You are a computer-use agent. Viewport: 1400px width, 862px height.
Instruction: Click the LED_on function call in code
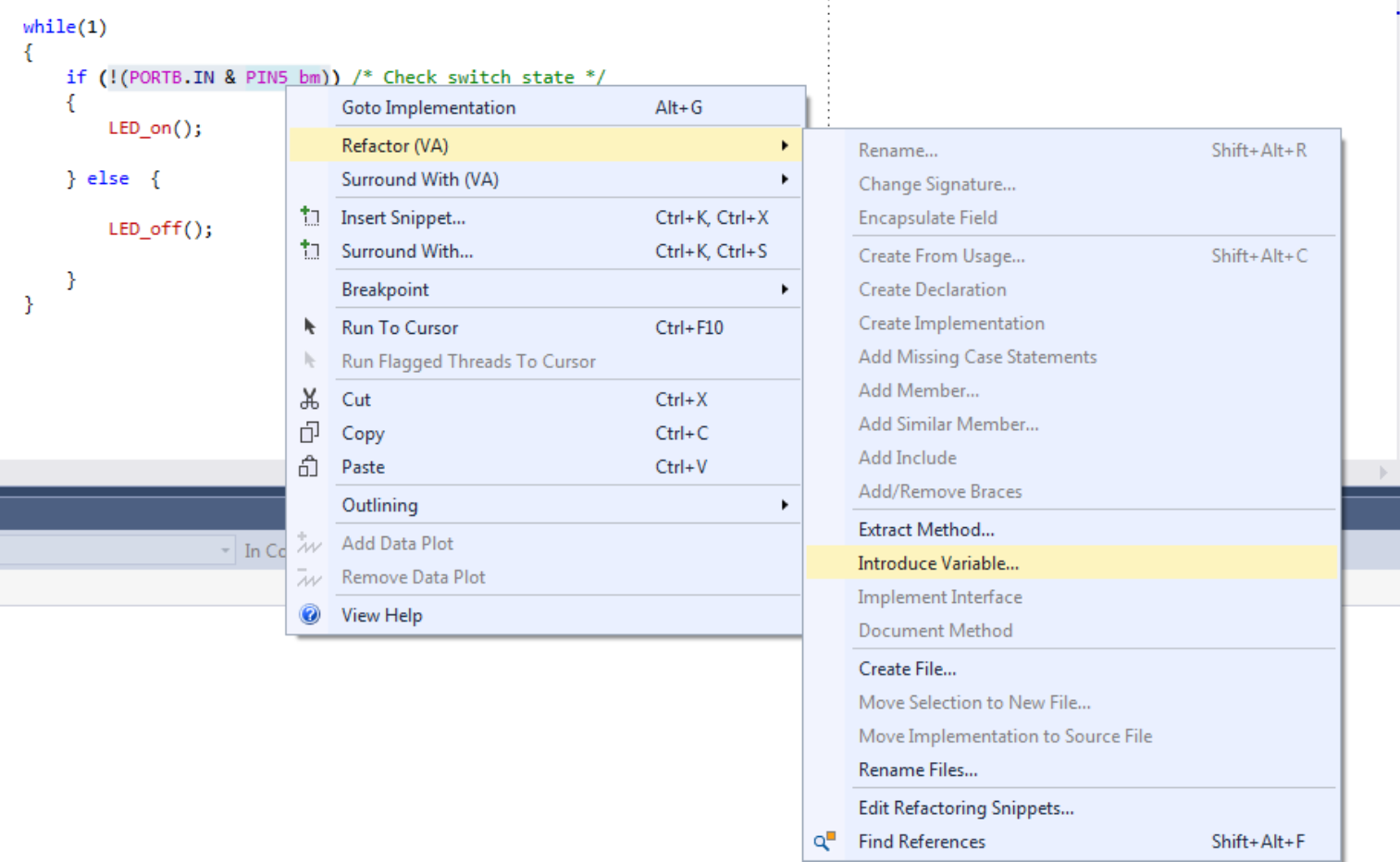153,128
